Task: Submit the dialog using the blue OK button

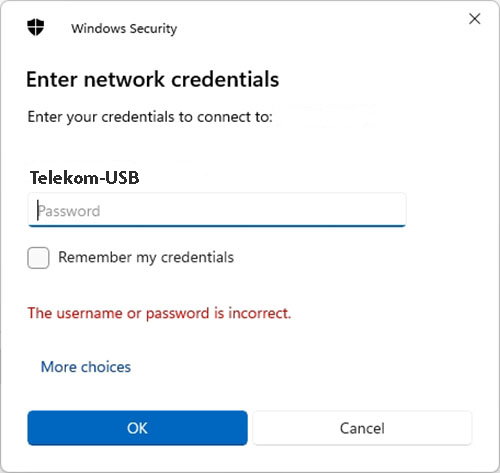Action: 137,428
